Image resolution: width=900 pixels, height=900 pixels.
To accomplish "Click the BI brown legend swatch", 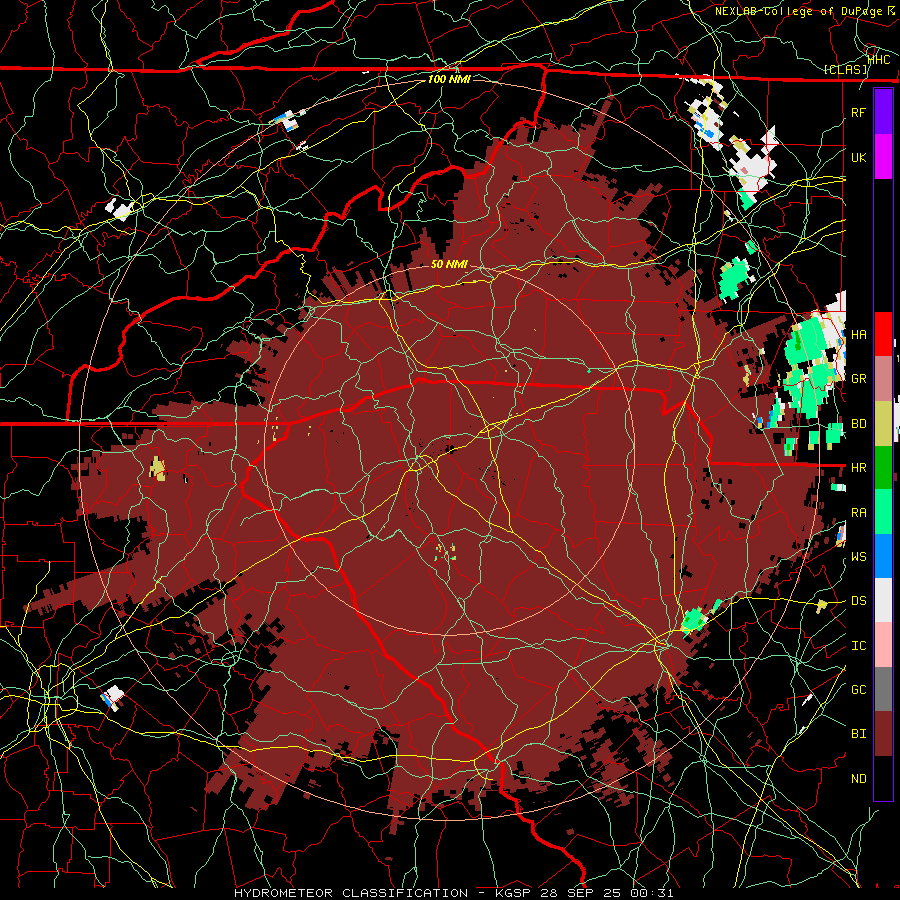I will 883,734.
